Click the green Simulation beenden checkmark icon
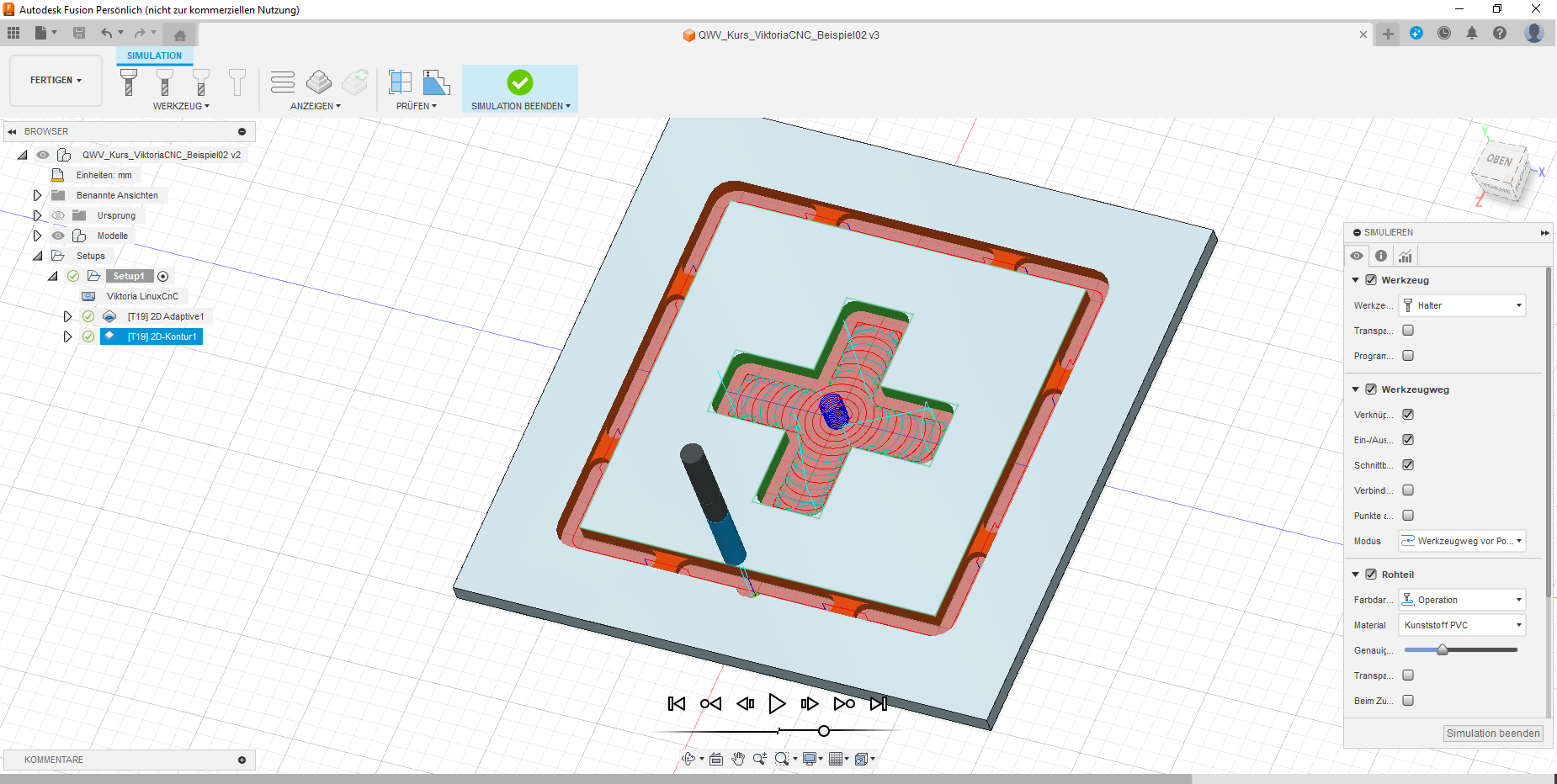The image size is (1557, 784). click(x=519, y=82)
